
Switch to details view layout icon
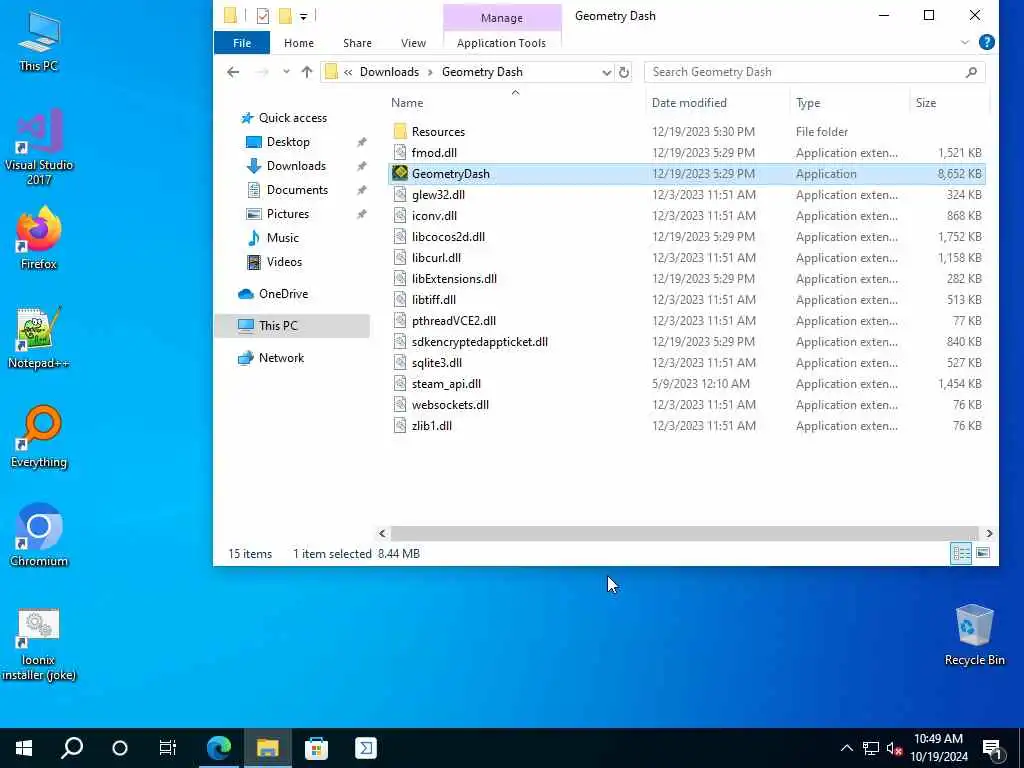tap(961, 553)
